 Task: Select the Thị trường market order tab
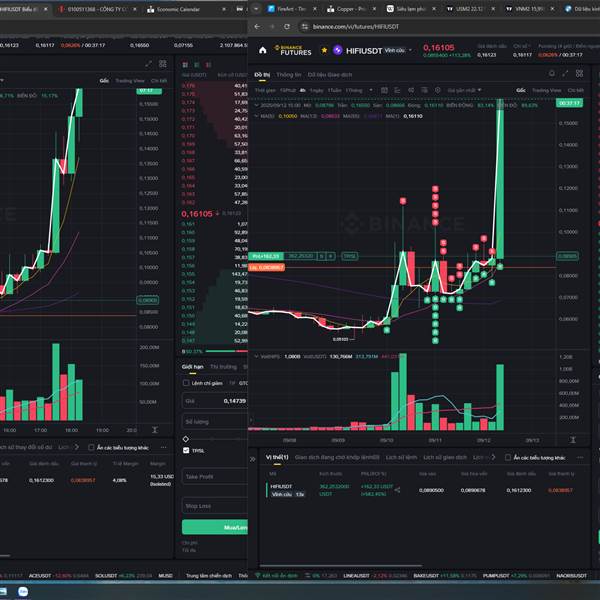point(223,367)
